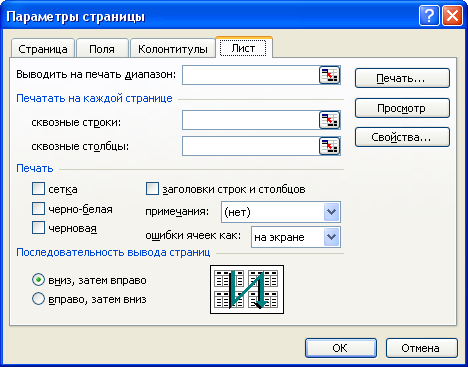The image size is (468, 367).
Task: Click the page order preview diagram
Action: tap(247, 289)
